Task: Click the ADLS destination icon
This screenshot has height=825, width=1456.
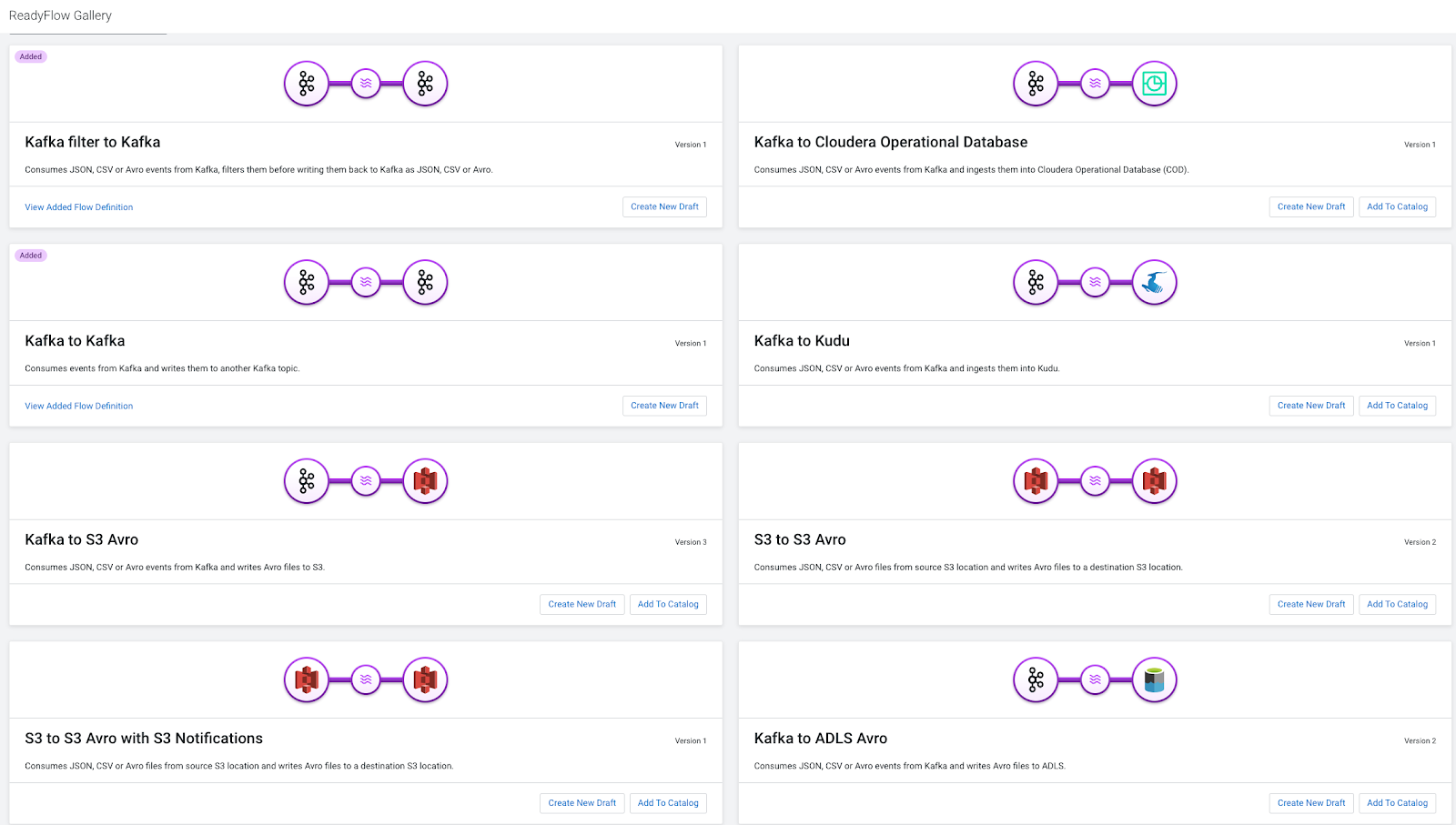Action: click(x=1154, y=680)
